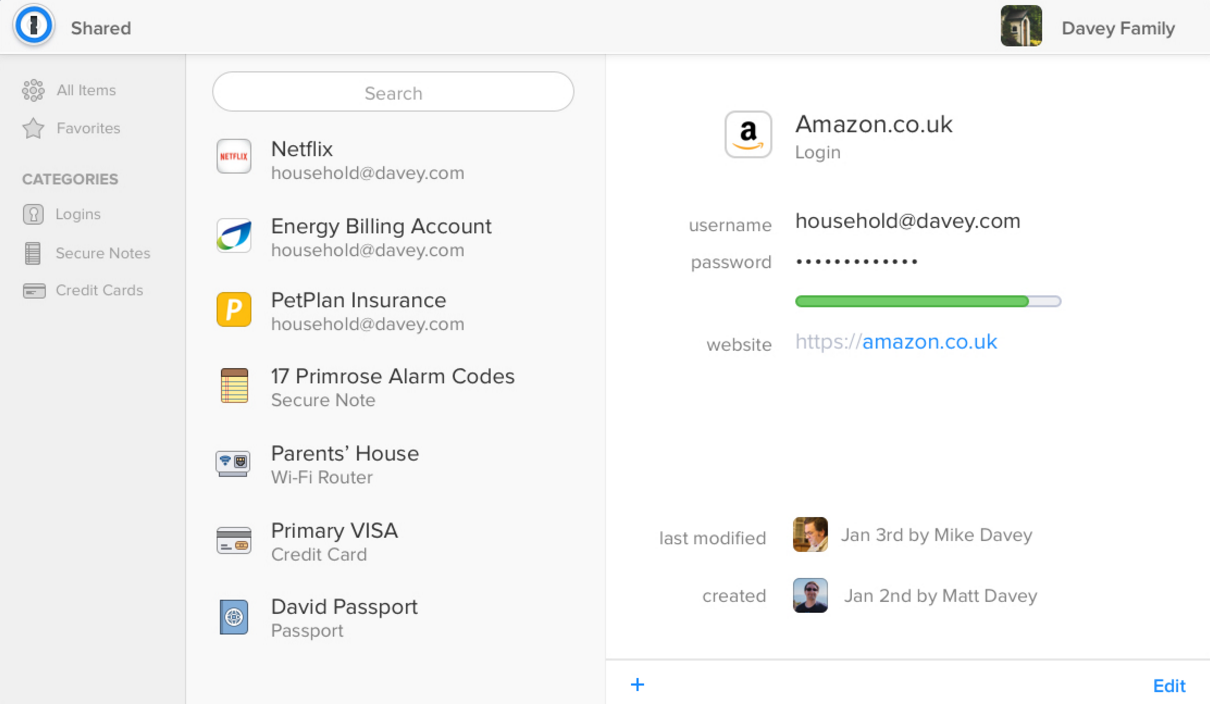Open the Davey Family account avatar

(x=1021, y=27)
